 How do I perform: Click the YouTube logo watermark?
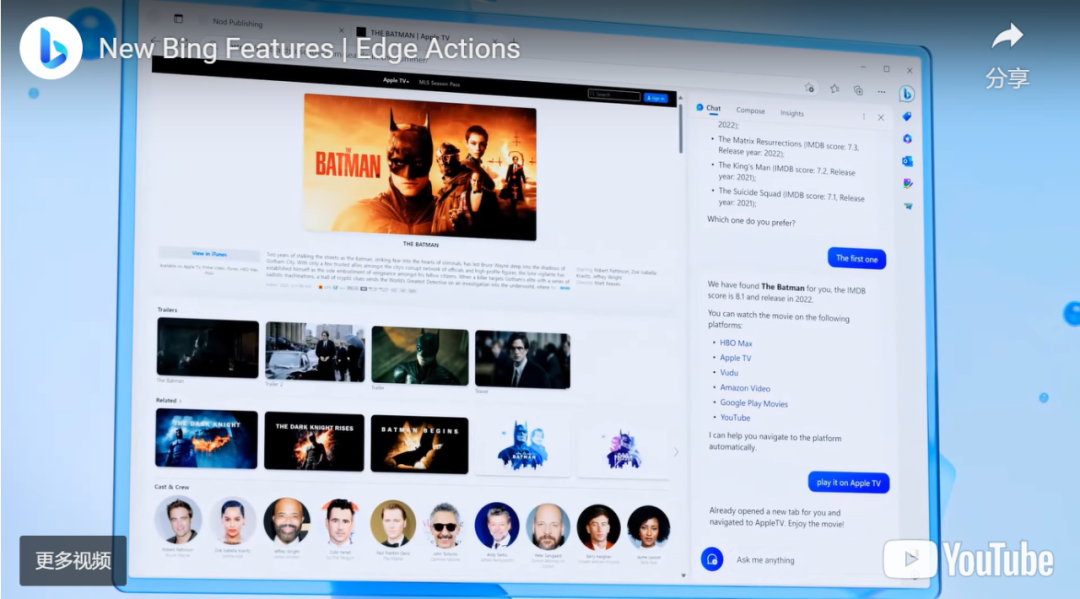968,559
